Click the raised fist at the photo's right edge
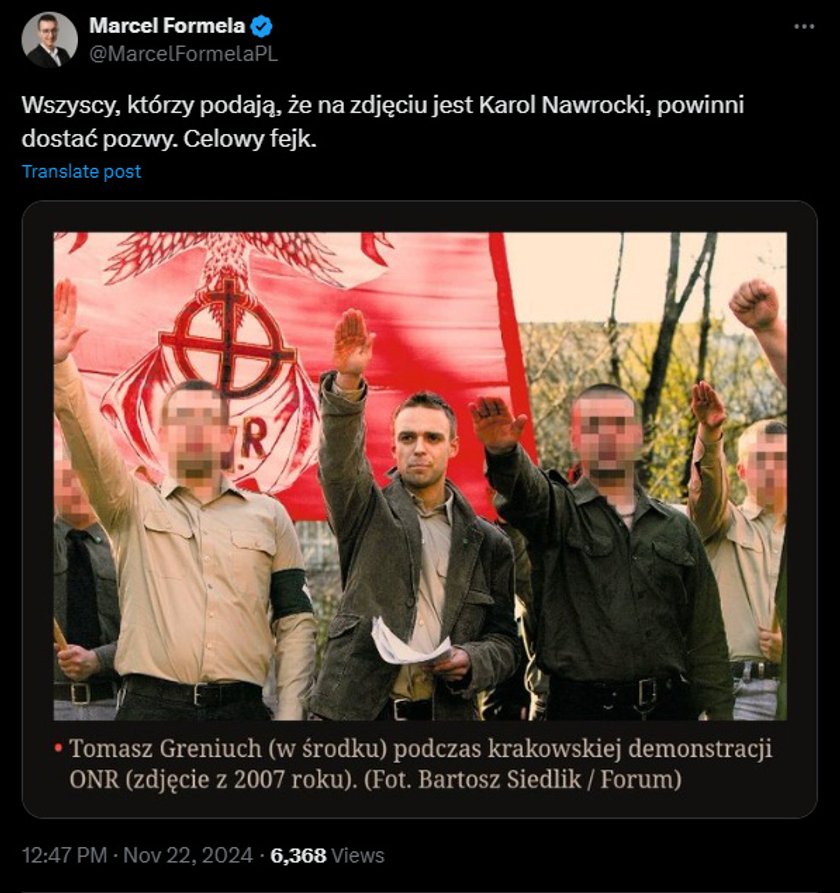 click(756, 304)
